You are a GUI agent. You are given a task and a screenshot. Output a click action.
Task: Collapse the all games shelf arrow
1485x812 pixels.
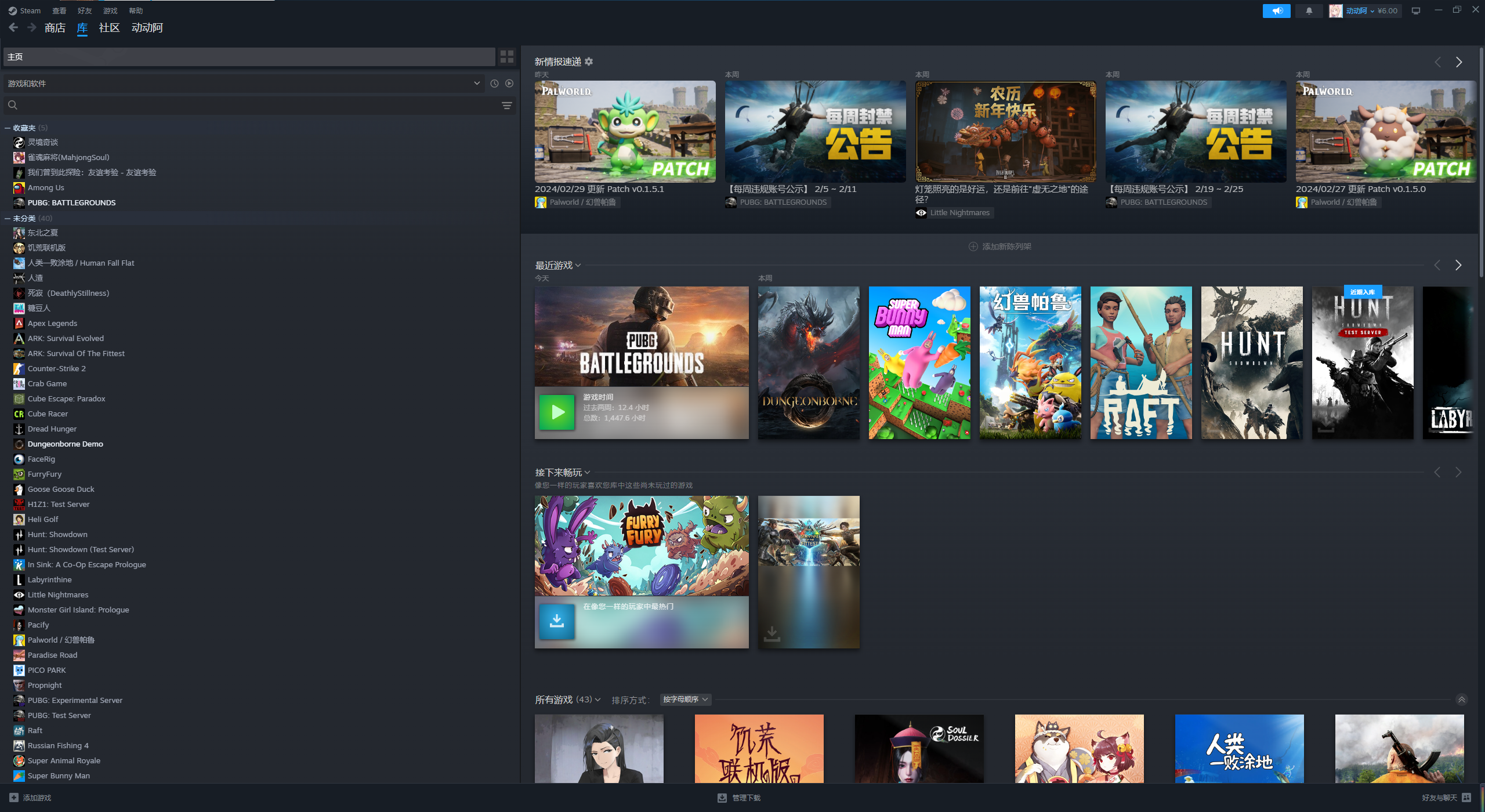(1462, 699)
